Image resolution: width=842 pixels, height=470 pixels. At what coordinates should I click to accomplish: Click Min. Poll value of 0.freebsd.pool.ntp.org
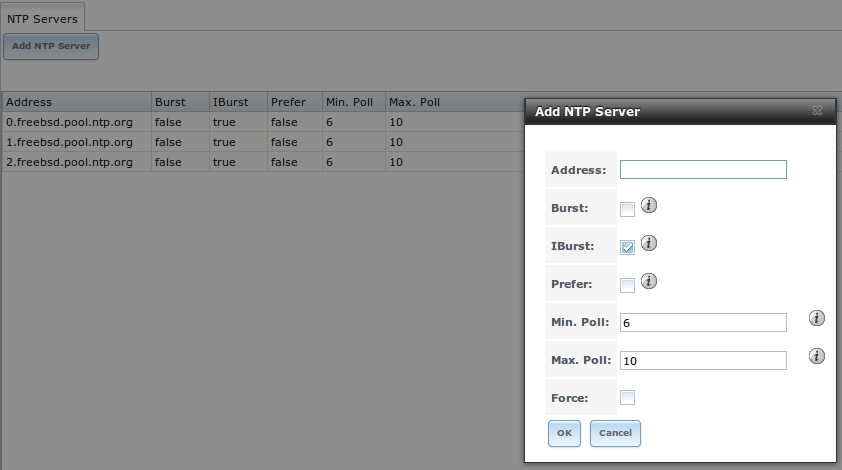pyautogui.click(x=329, y=122)
